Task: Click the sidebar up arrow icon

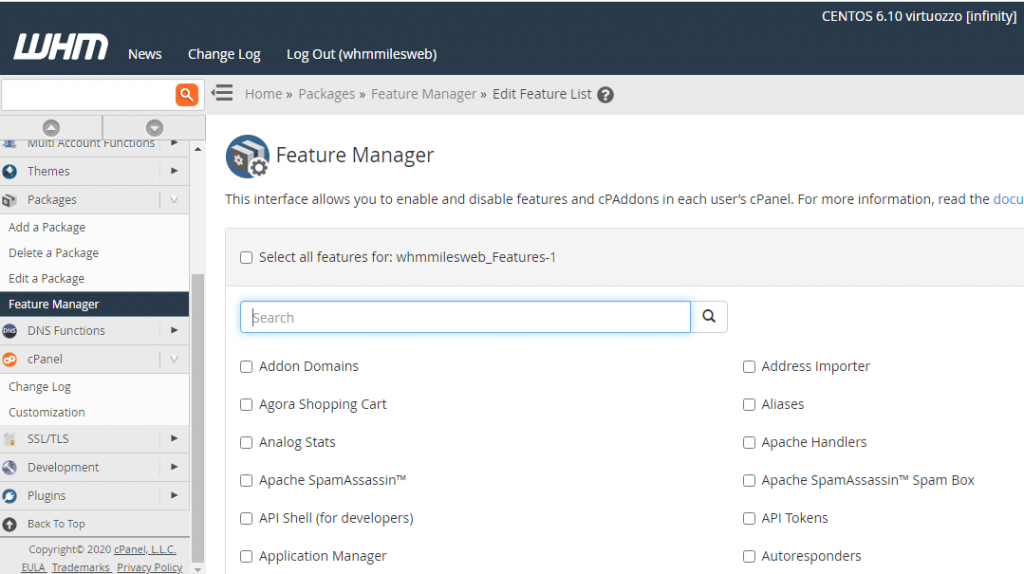Action: point(51,127)
